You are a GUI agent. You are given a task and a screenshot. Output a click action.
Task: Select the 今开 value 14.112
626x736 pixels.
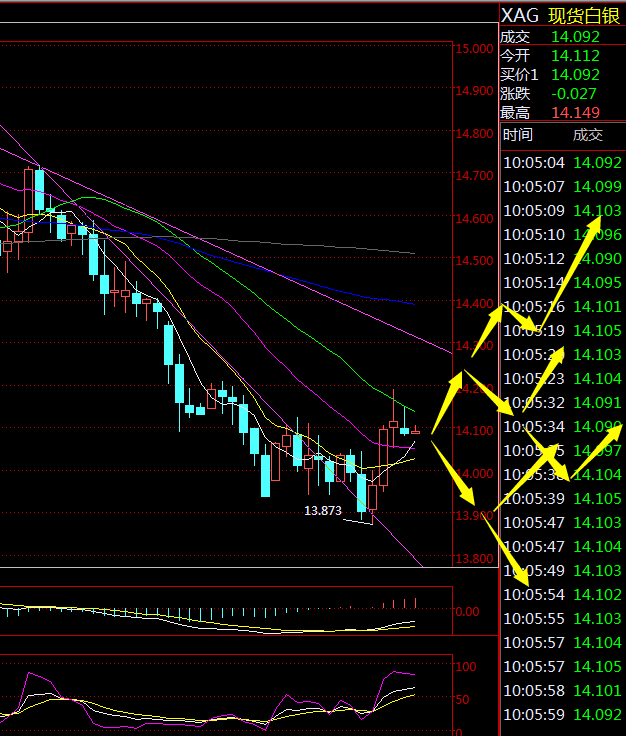575,56
